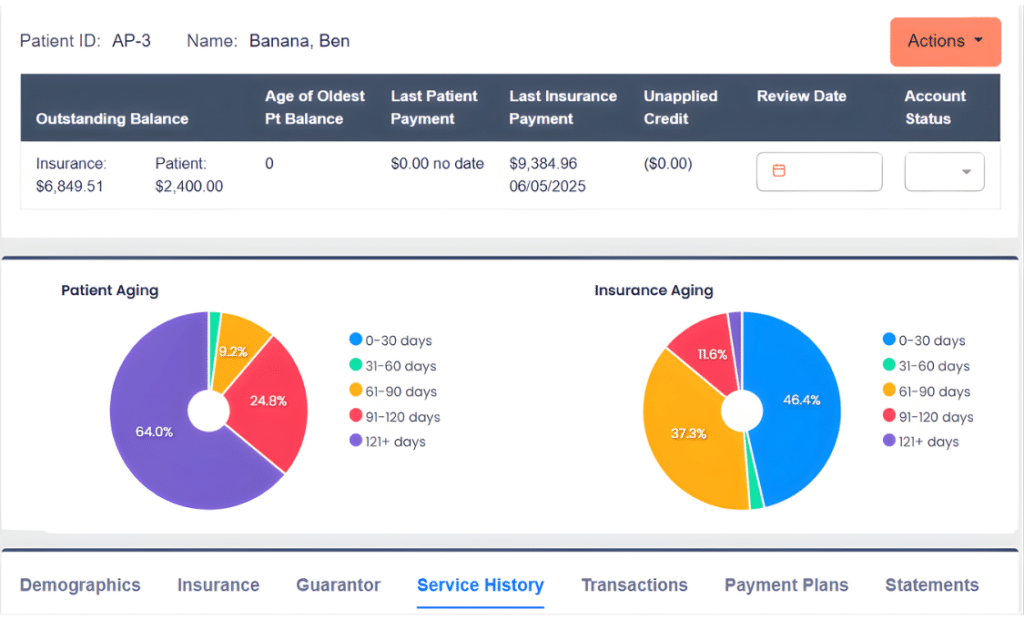1024x620 pixels.
Task: Expand the Account Status combo box arrow
Action: (x=964, y=171)
